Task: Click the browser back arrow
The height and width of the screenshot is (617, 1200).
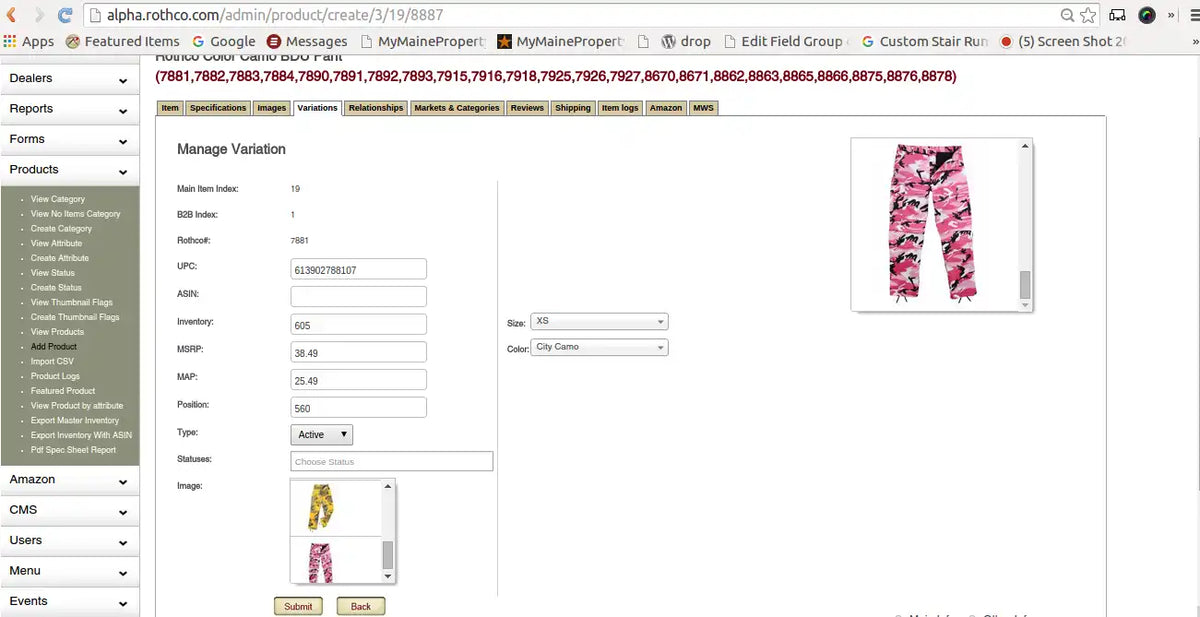Action: point(12,15)
